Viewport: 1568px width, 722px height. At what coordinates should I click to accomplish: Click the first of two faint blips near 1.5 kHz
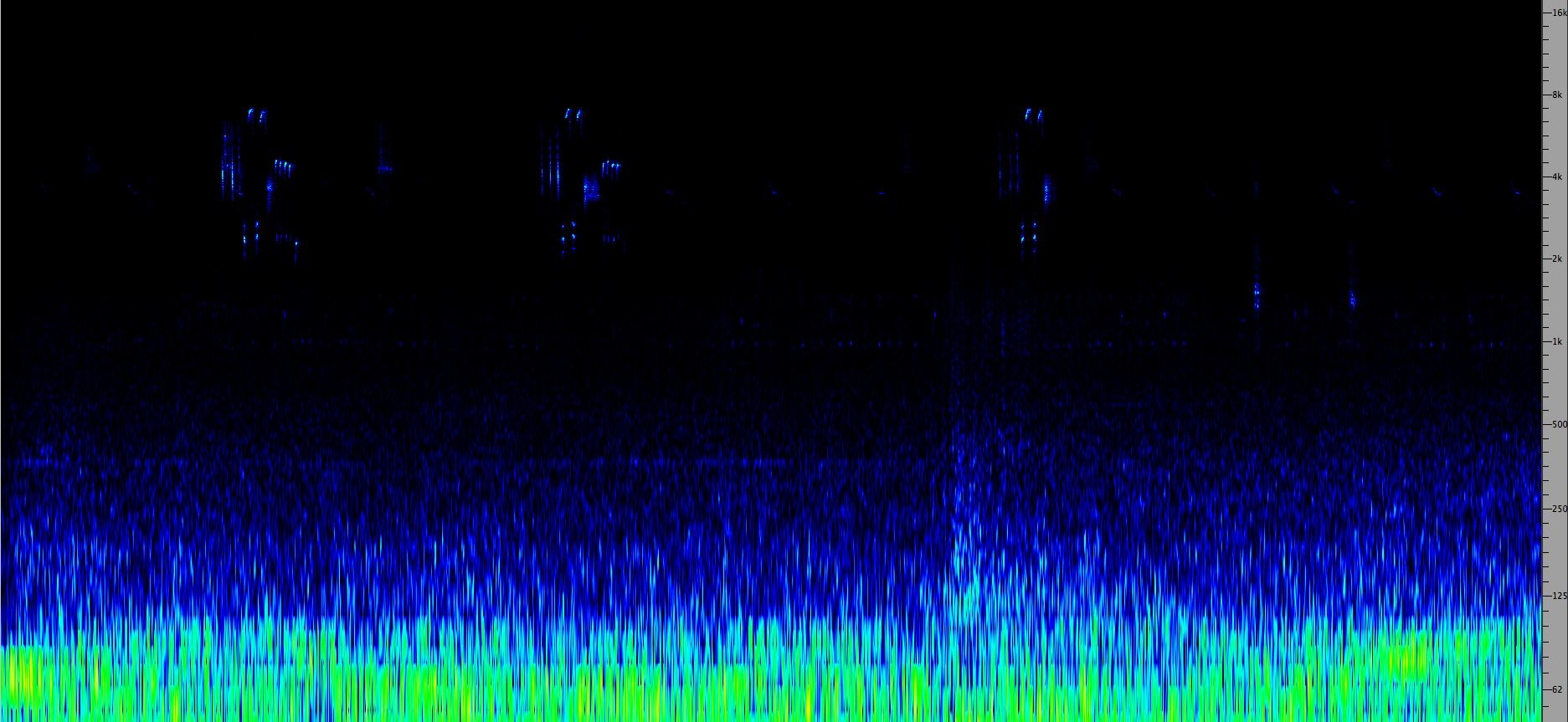1257,293
